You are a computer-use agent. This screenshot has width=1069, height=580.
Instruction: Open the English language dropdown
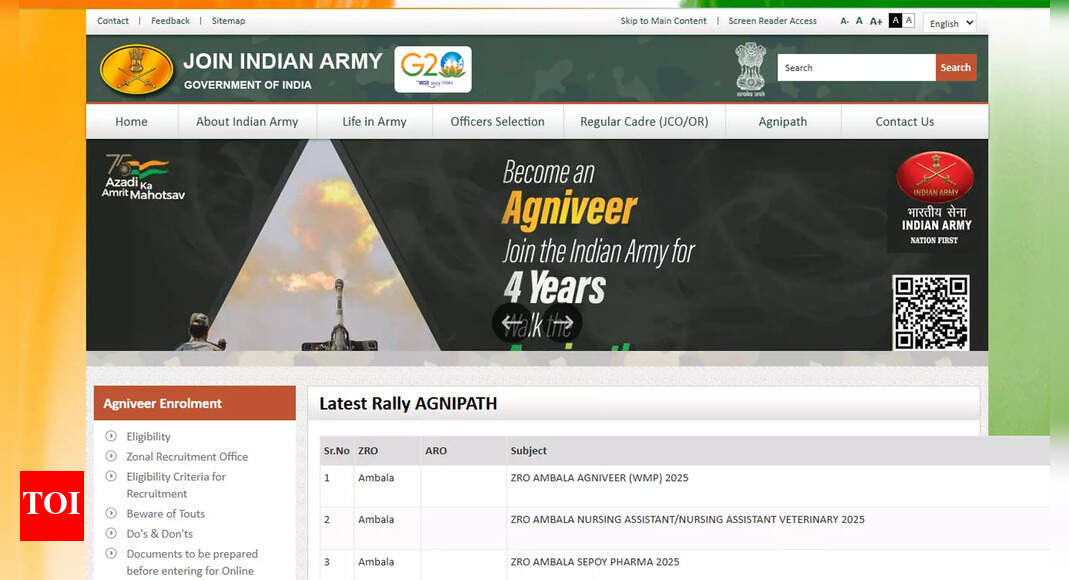click(949, 23)
